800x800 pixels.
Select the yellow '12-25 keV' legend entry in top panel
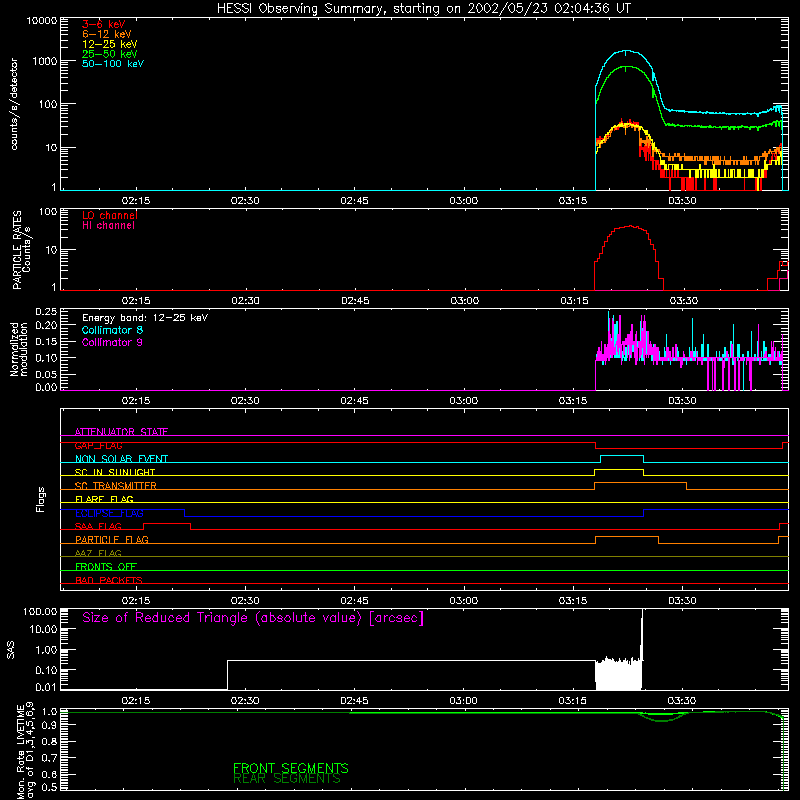[110, 44]
